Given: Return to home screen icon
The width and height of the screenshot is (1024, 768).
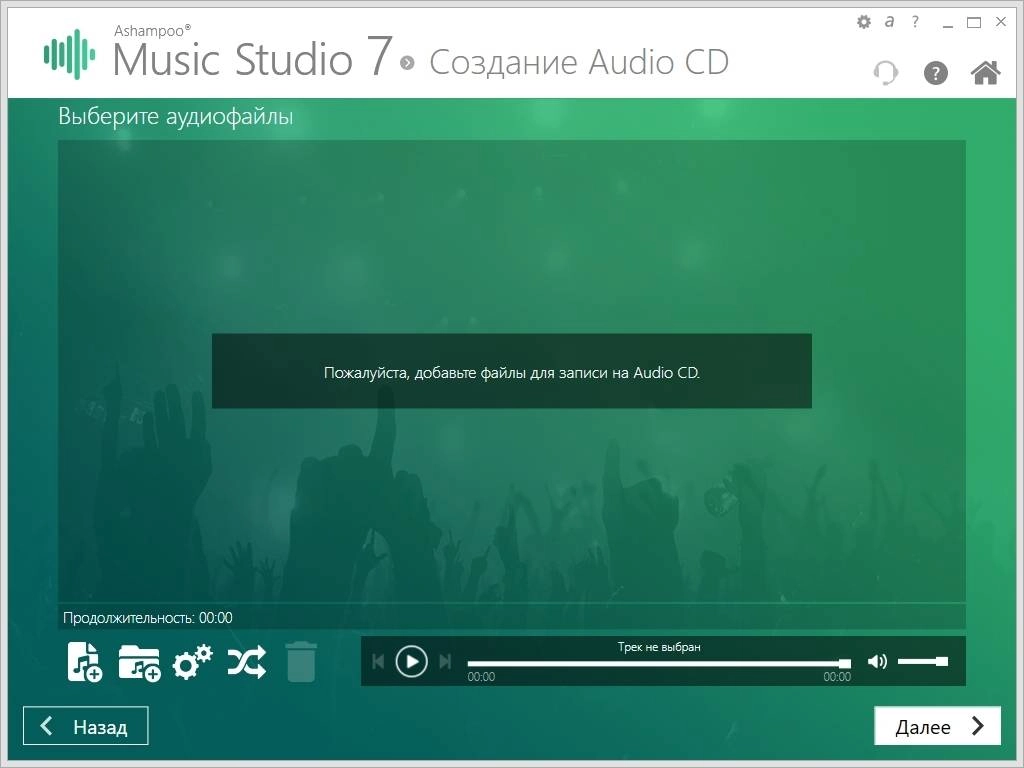Looking at the screenshot, I should [985, 72].
